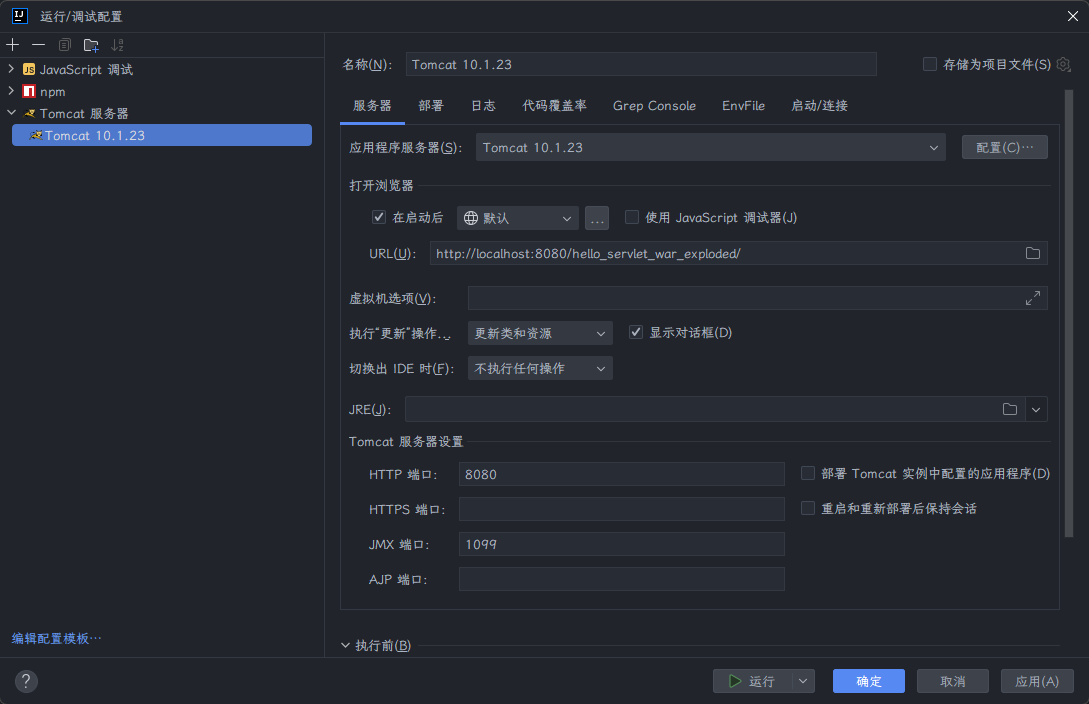Image resolution: width=1089 pixels, height=704 pixels.
Task: Open 编辑配置模板 link
Action: pyautogui.click(x=56, y=638)
